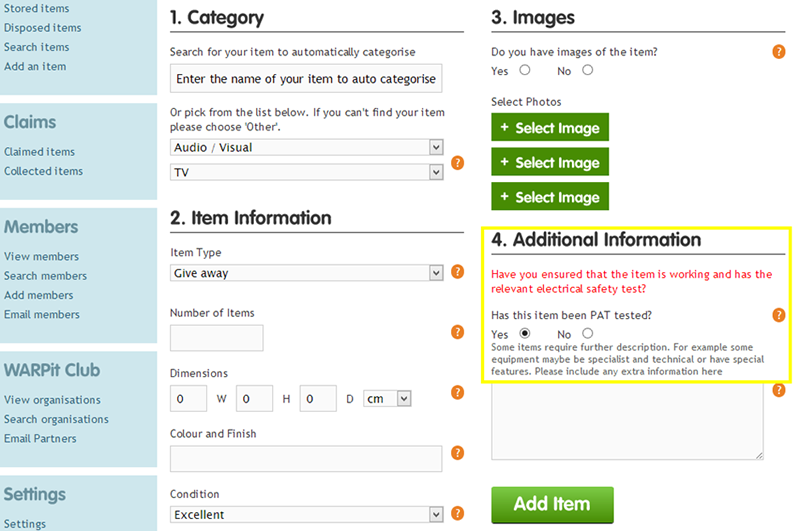Select No for PAT tested
Viewport: 800px width, 531px height.
[588, 333]
